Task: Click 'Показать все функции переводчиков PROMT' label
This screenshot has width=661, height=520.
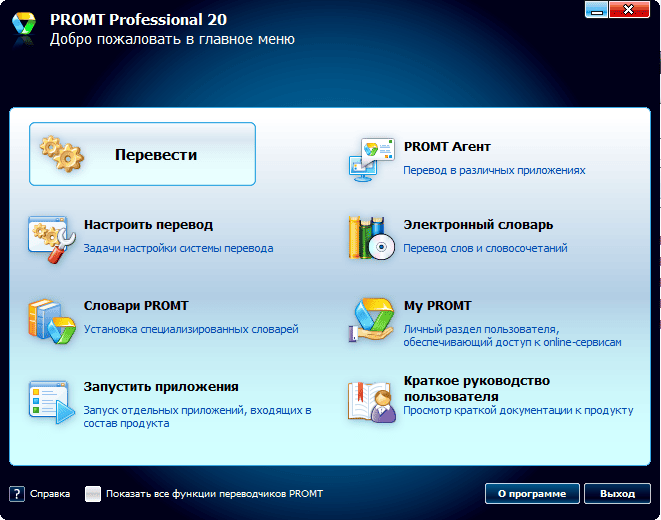Action: [x=214, y=493]
